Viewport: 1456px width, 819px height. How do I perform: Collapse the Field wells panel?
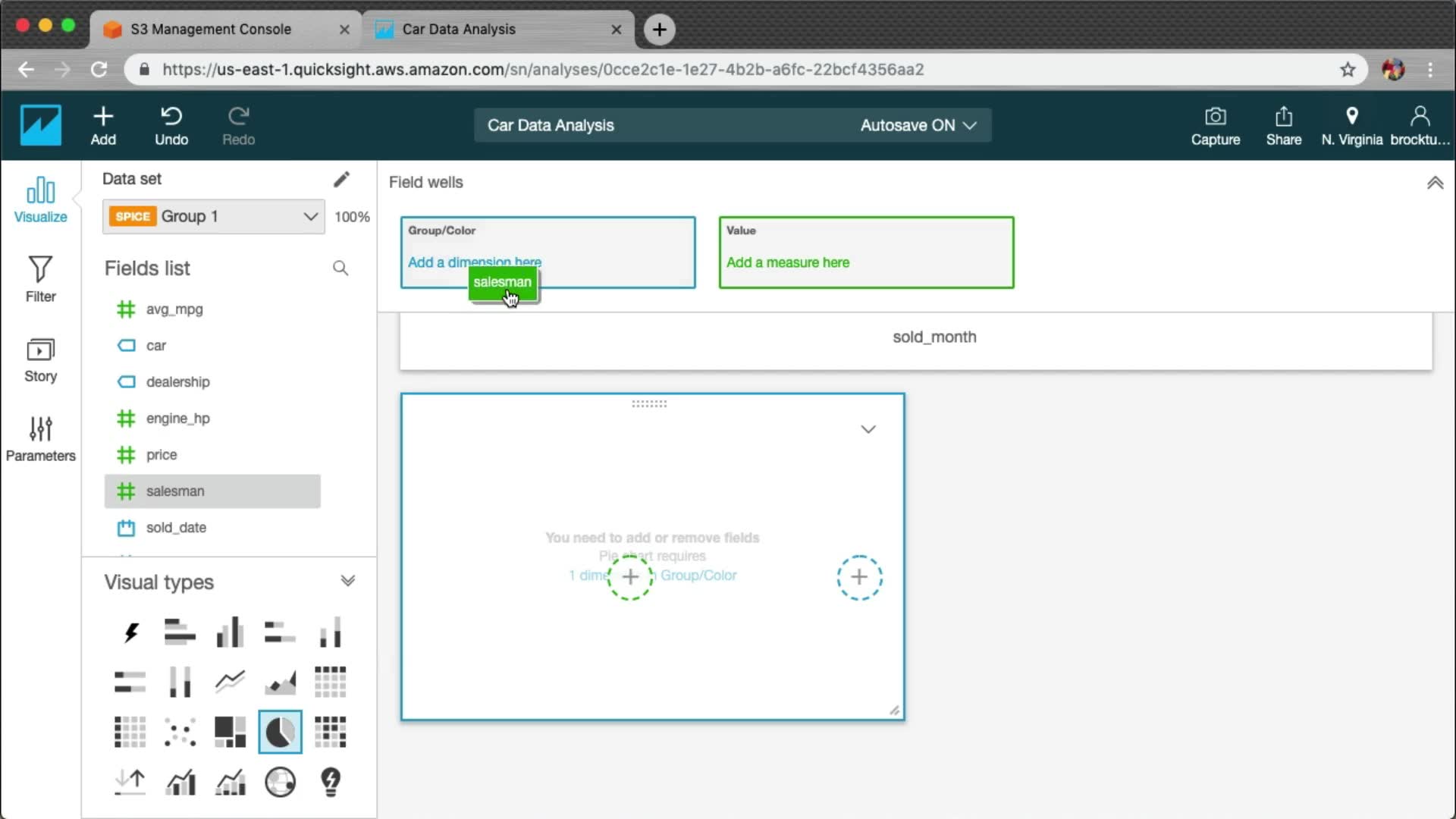coord(1435,183)
